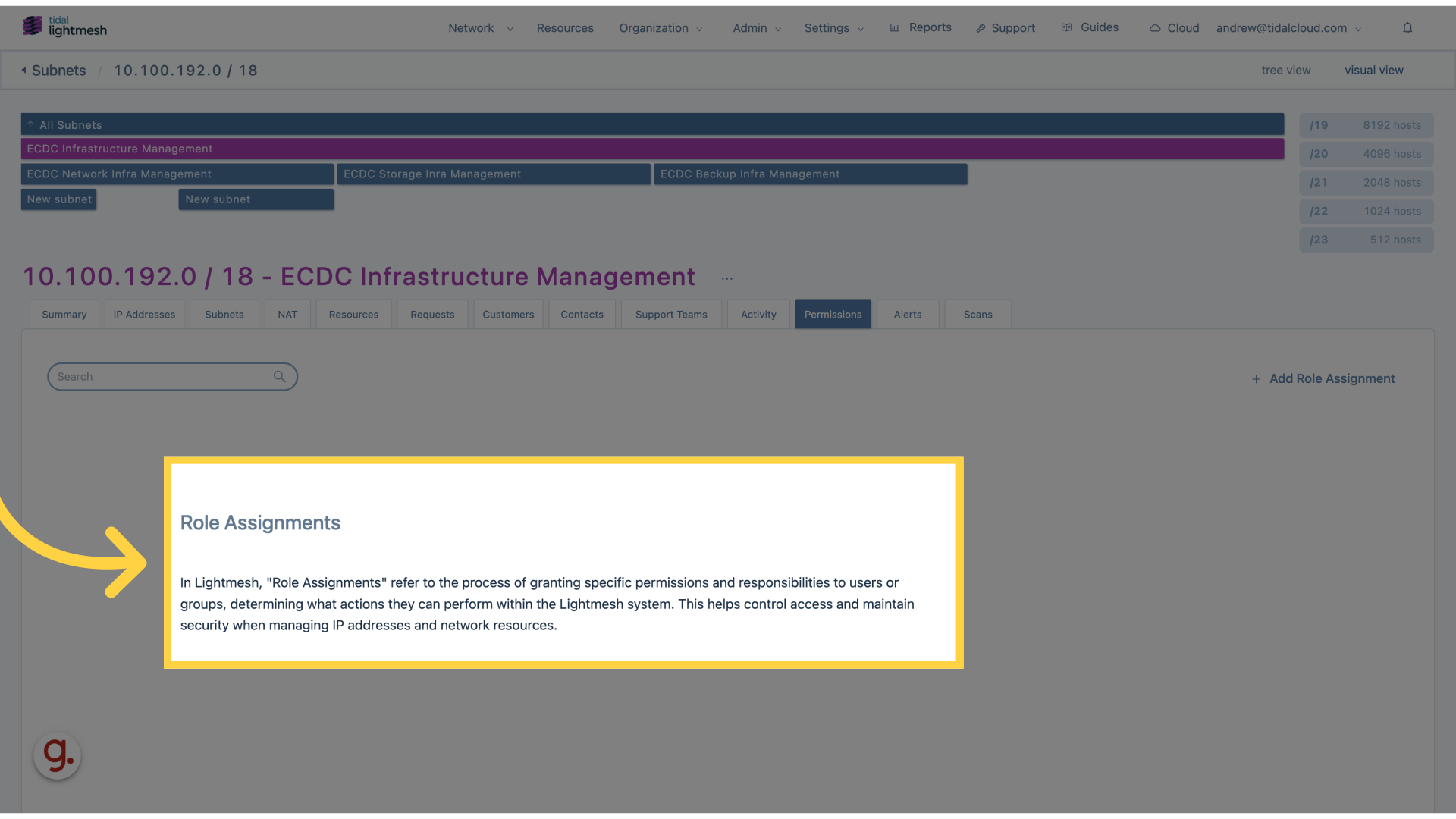This screenshot has width=1456, height=819.
Task: Click the notifications bell icon
Action: click(1407, 27)
